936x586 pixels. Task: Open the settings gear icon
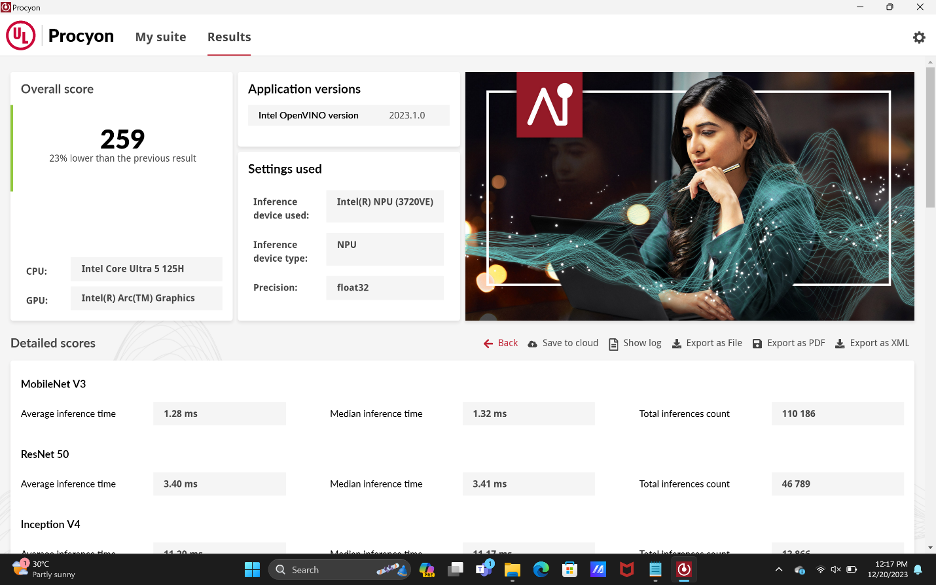tap(919, 37)
